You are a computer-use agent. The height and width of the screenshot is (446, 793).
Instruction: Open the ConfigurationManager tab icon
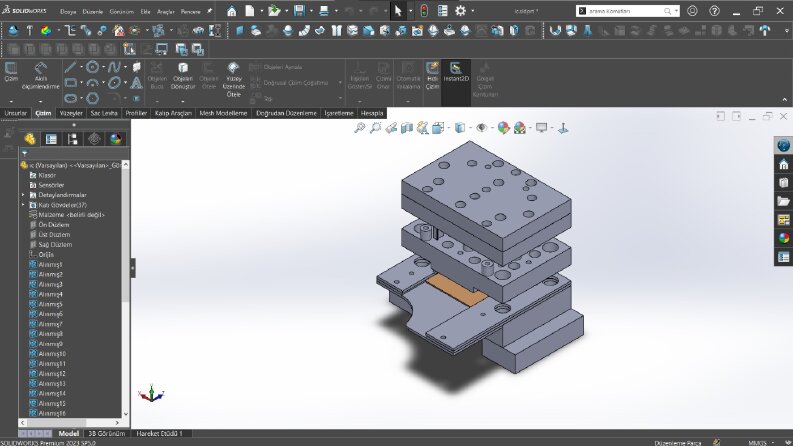click(73, 139)
